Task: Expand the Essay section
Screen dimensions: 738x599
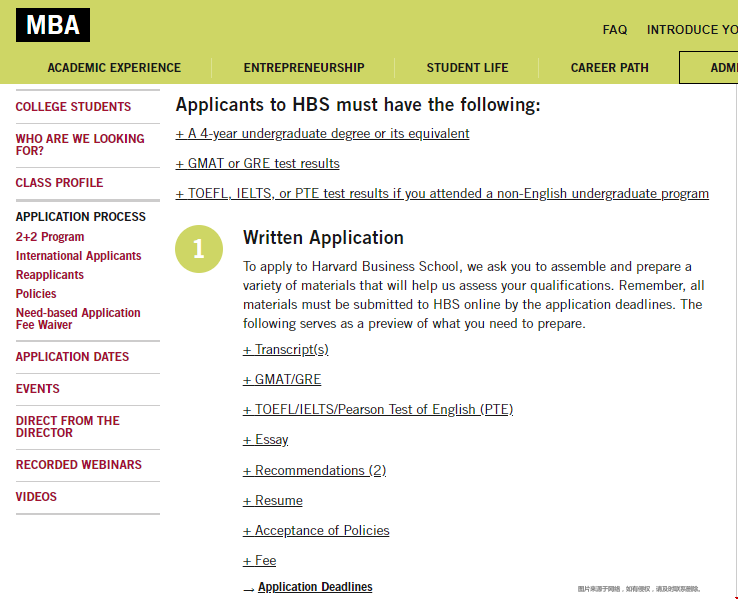Action: tap(265, 439)
